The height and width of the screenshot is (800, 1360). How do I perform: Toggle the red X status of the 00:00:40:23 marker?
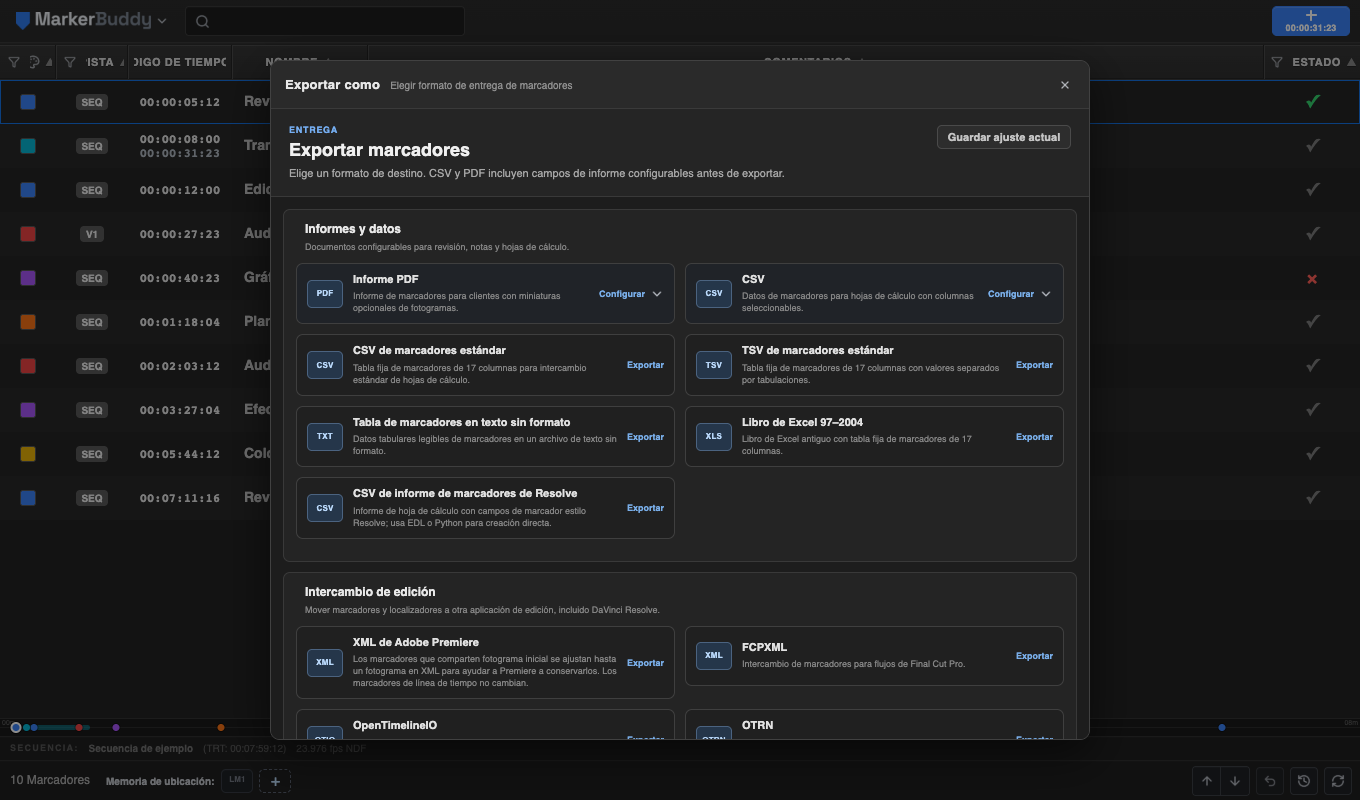coord(1313,278)
